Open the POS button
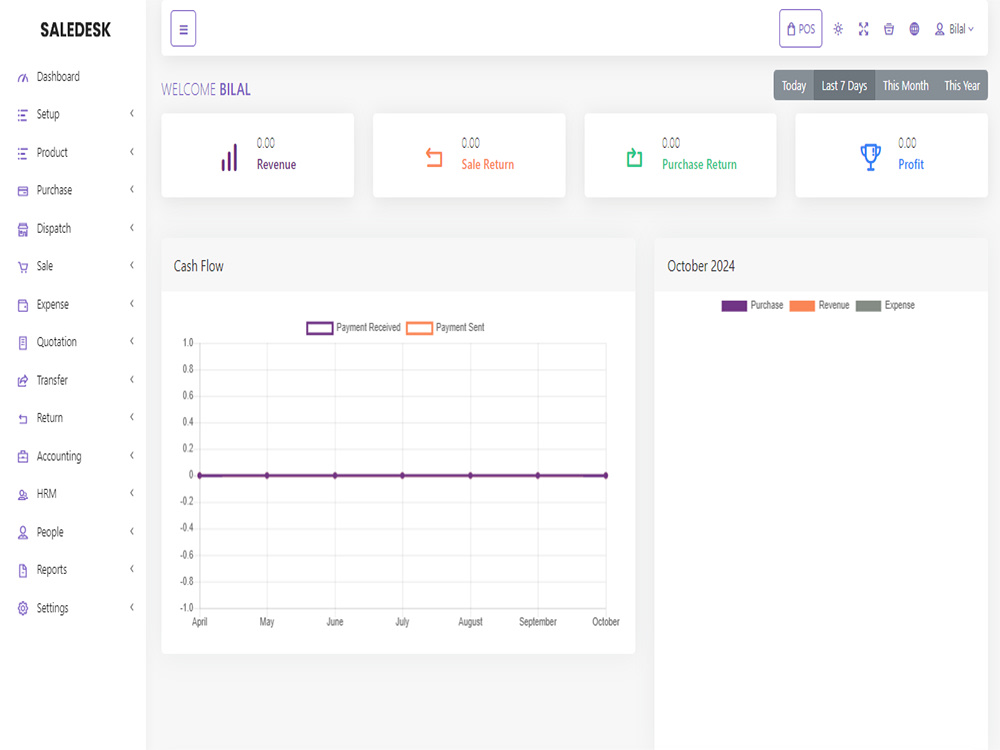 point(800,29)
